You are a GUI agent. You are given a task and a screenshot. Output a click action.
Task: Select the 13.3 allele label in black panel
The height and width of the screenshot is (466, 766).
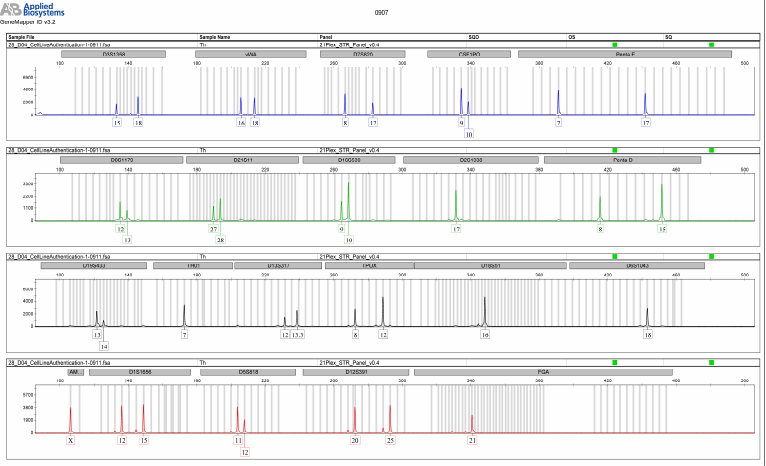click(297, 334)
